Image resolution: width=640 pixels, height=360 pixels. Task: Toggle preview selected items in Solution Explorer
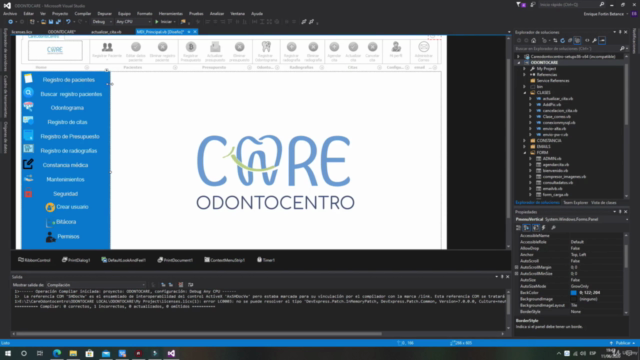[x=602, y=40]
